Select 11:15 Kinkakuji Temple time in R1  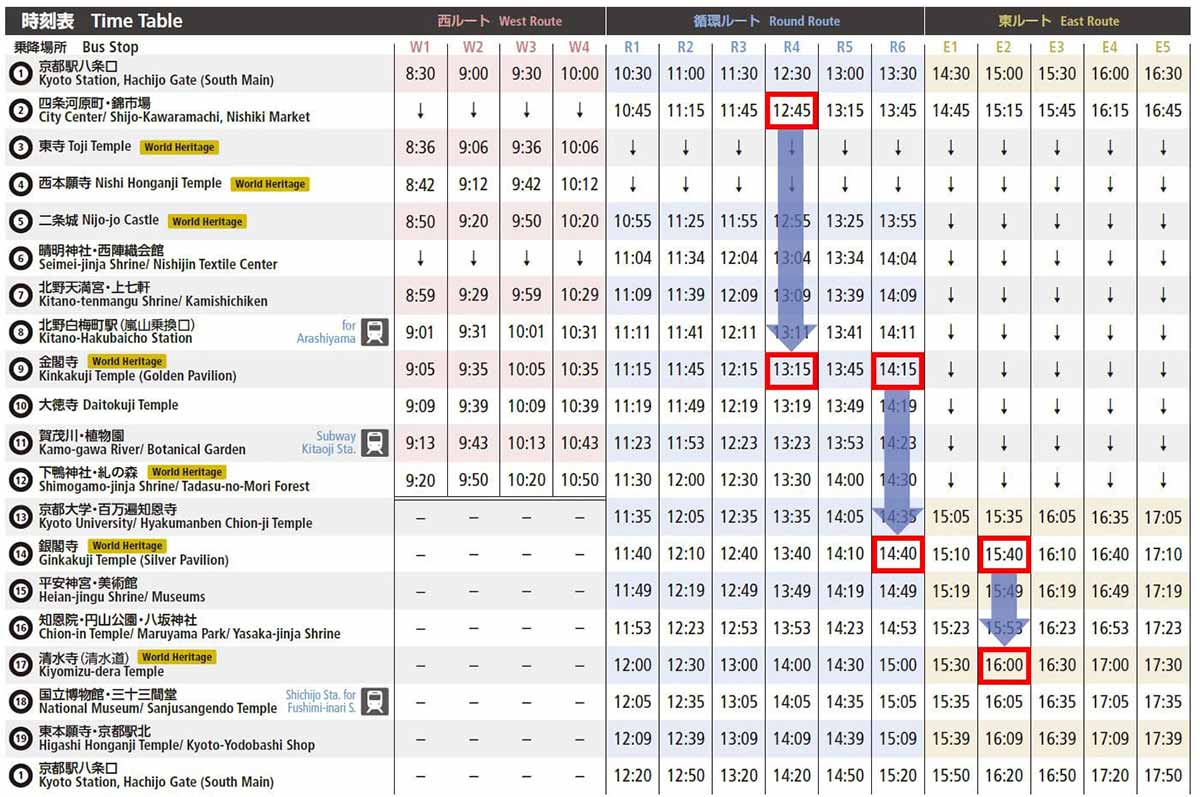[x=632, y=369]
